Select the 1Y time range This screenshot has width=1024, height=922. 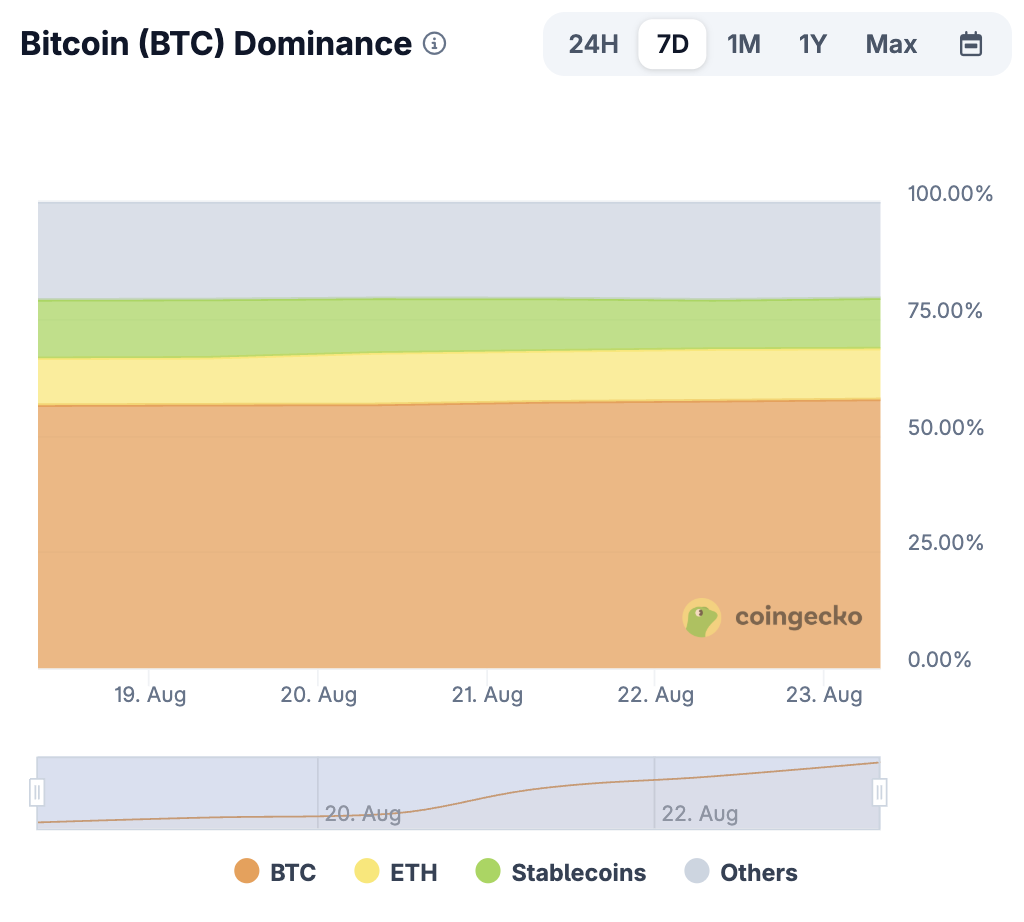[x=812, y=44]
